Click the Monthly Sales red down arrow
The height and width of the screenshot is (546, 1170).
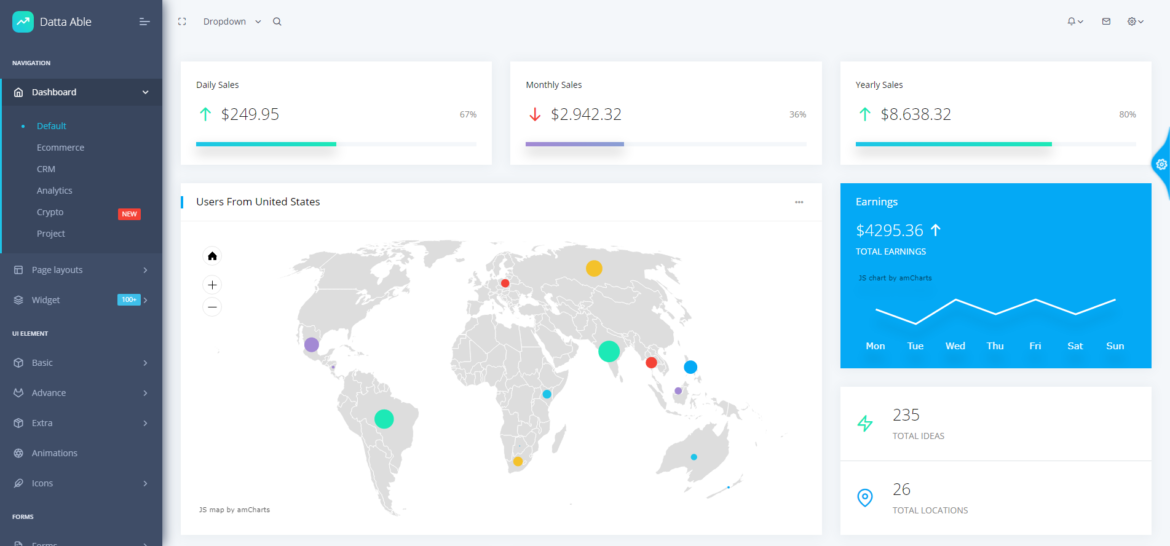(x=534, y=114)
